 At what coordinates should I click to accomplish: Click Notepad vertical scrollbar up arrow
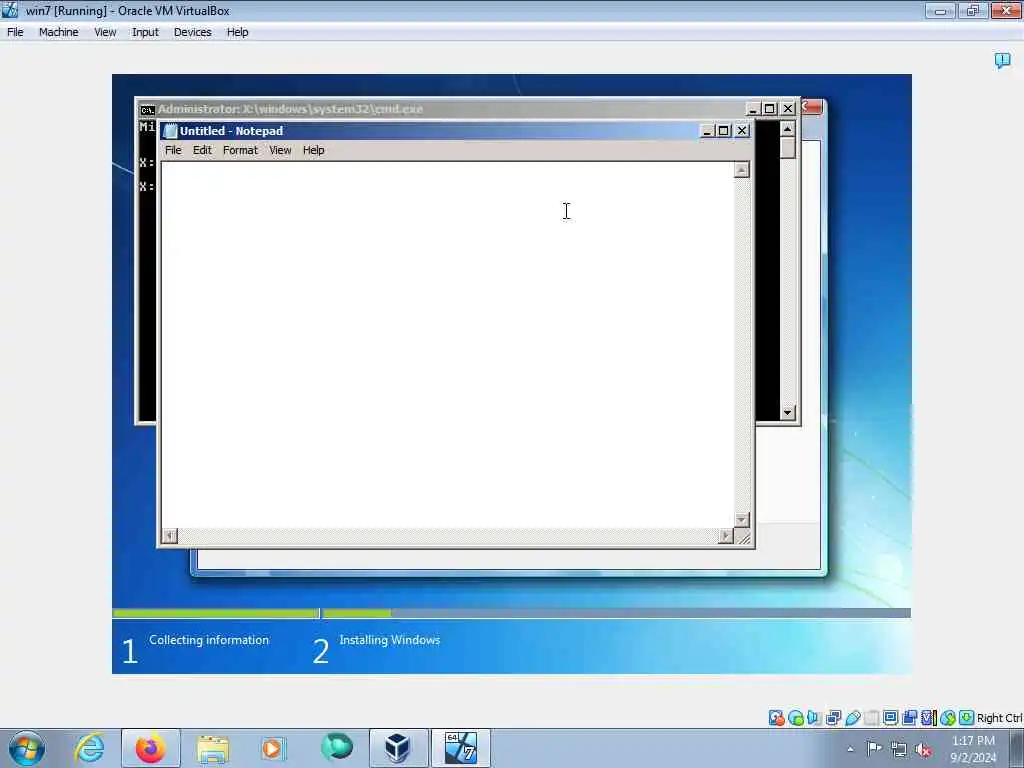[741, 170]
